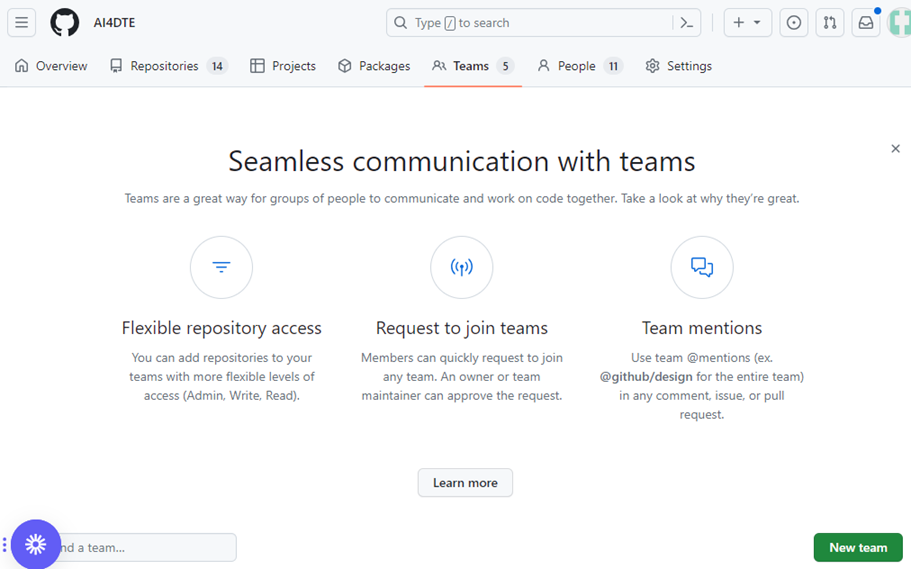Click the Flexible repository access filter icon

click(221, 267)
